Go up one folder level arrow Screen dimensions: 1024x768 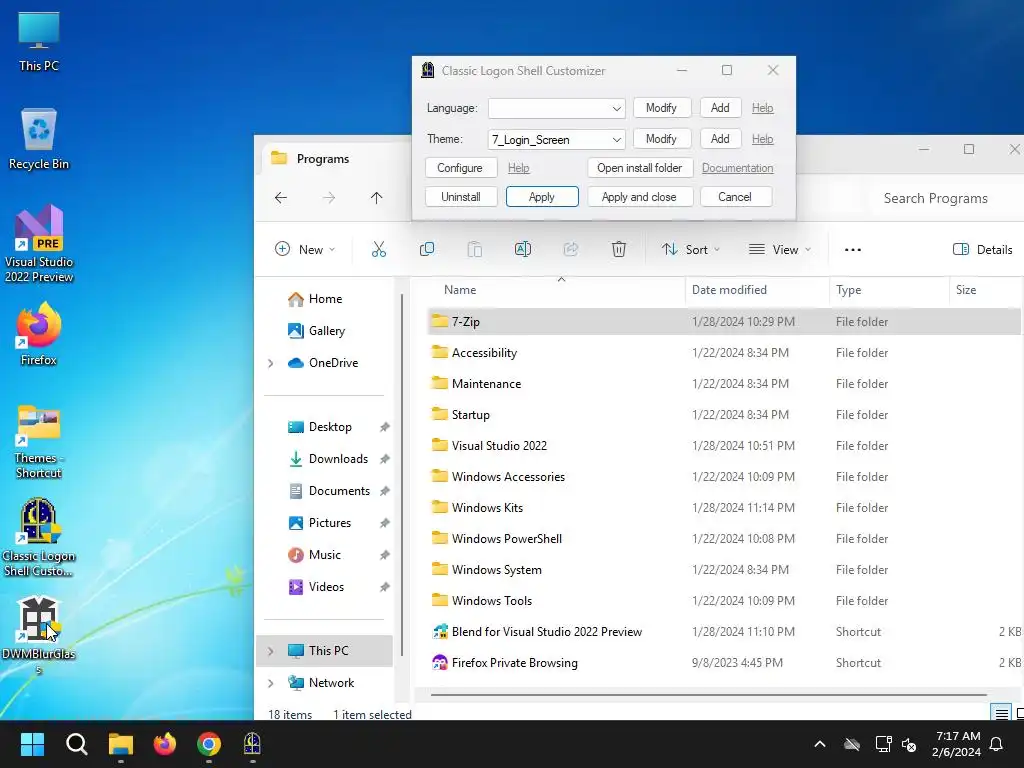click(376, 198)
